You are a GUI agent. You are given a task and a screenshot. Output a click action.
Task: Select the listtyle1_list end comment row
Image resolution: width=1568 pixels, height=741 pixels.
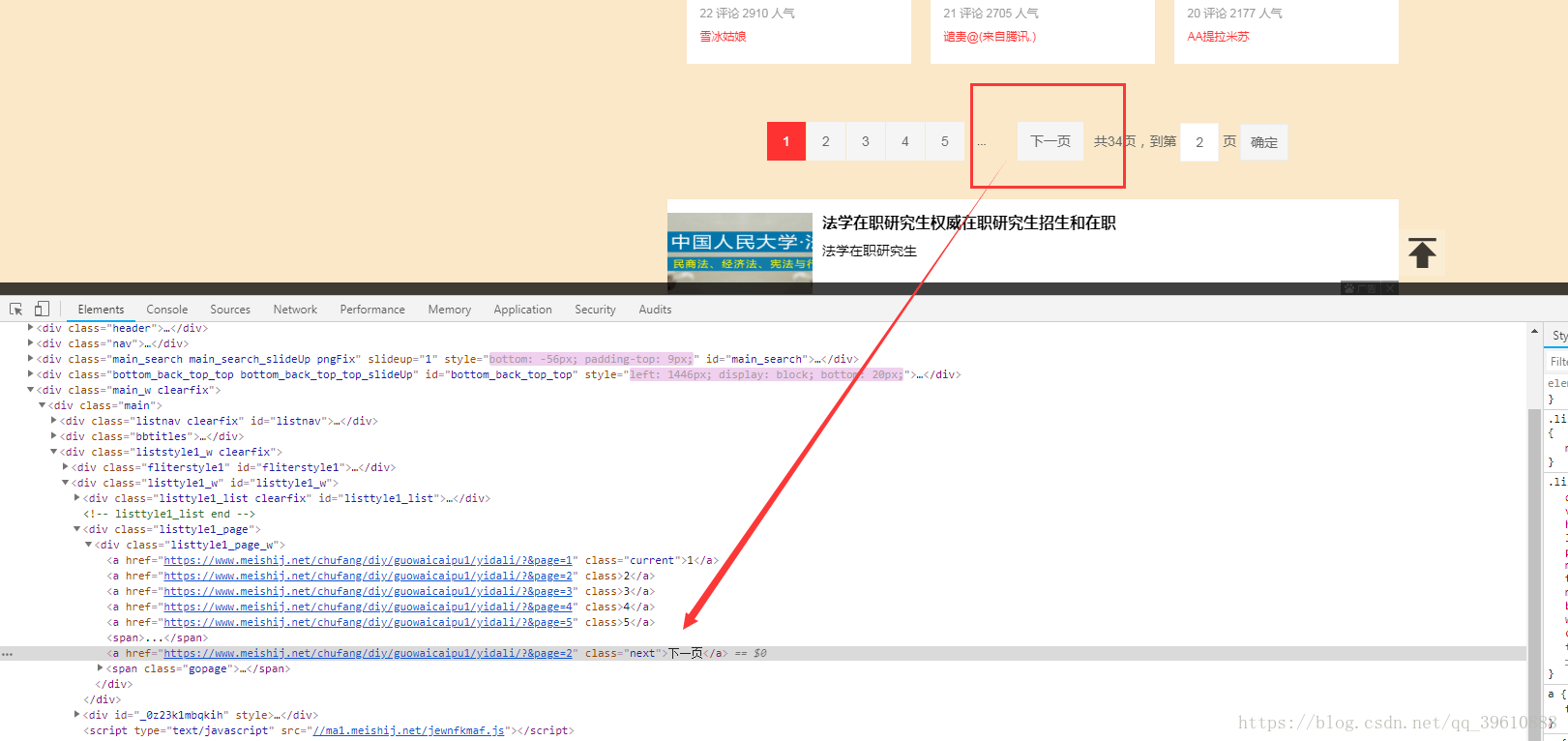(169, 514)
